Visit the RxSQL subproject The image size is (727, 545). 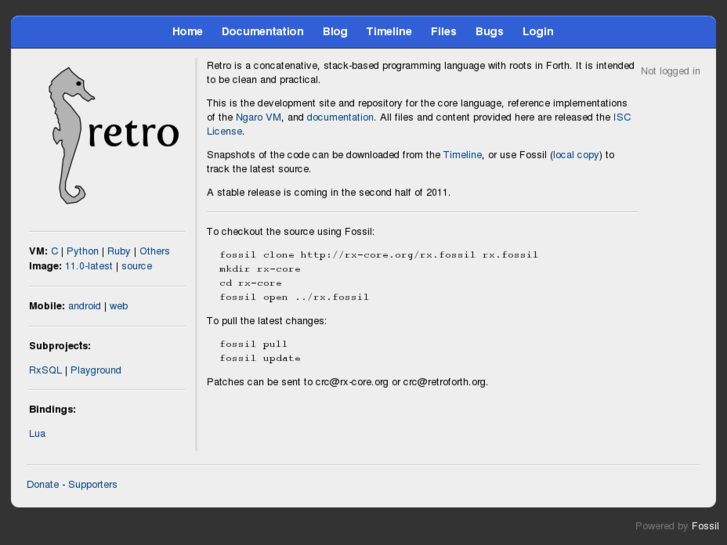(45, 371)
